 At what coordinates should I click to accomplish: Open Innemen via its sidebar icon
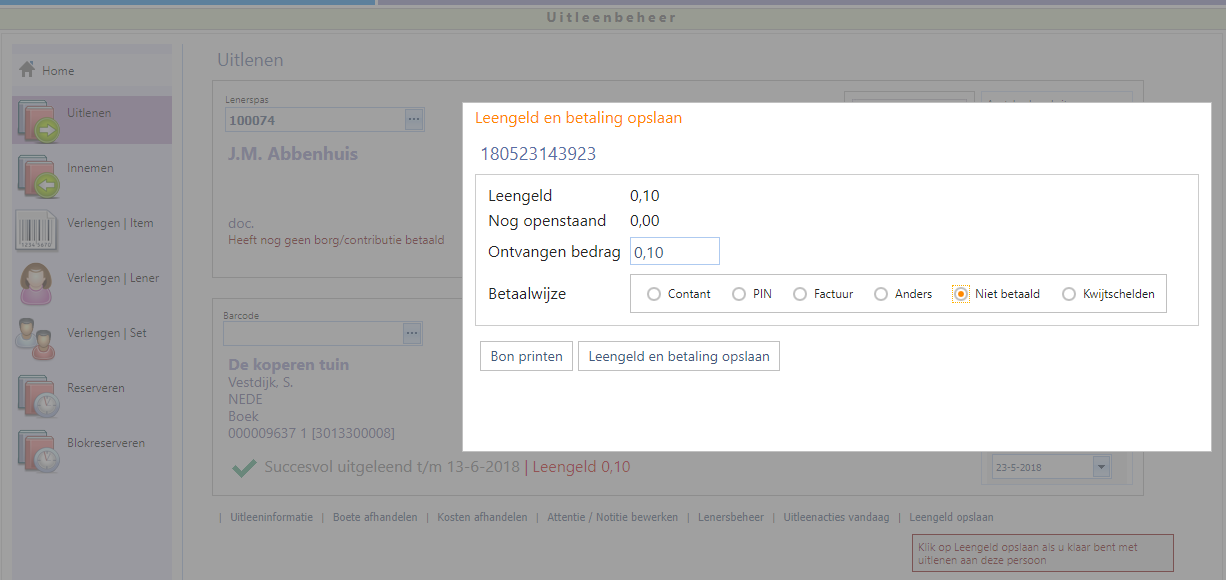(x=39, y=175)
